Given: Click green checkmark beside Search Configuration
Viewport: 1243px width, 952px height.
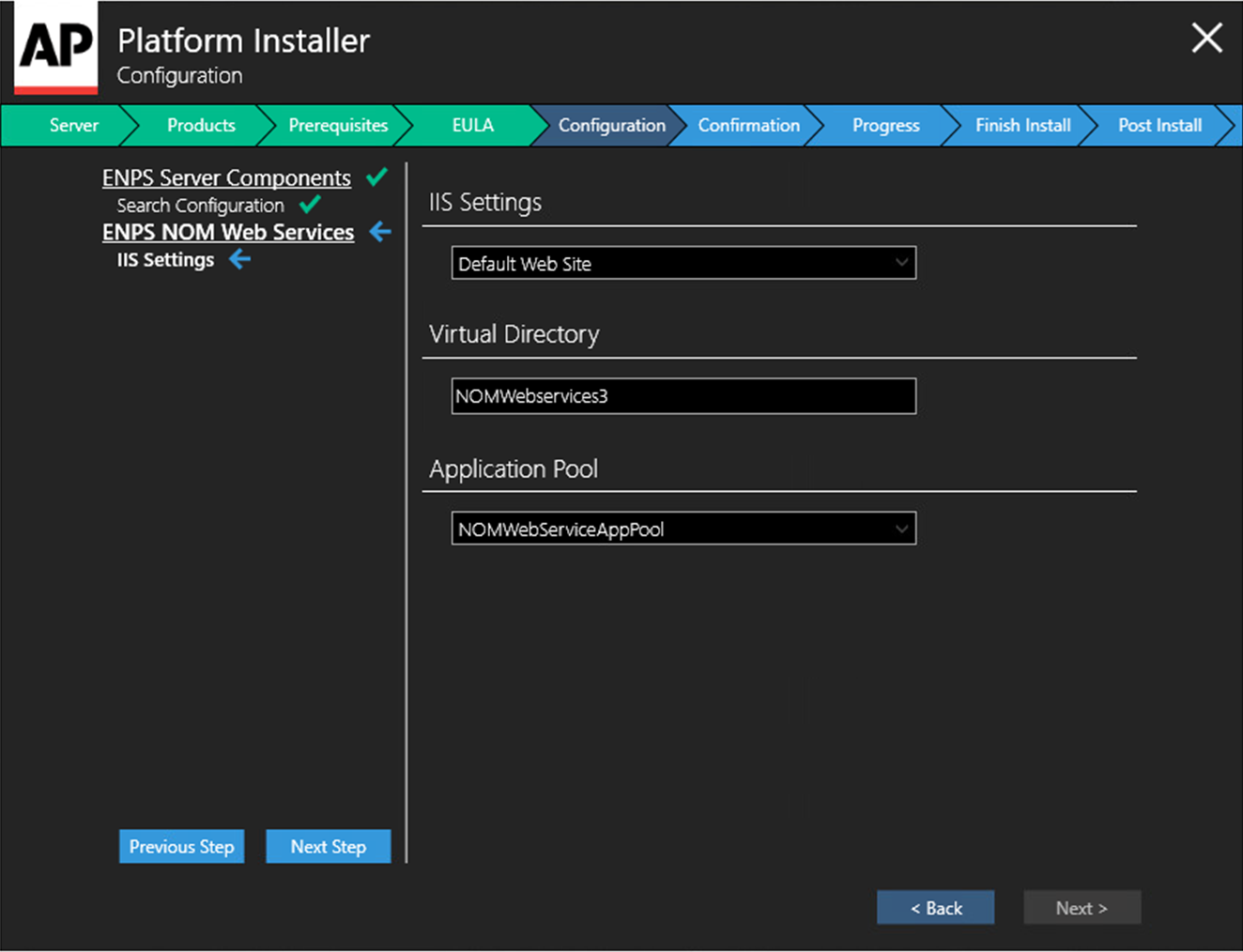Looking at the screenshot, I should (x=310, y=204).
